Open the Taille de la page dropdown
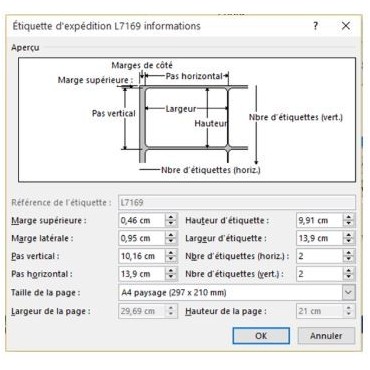The height and width of the screenshot is (370, 370). pos(348,293)
